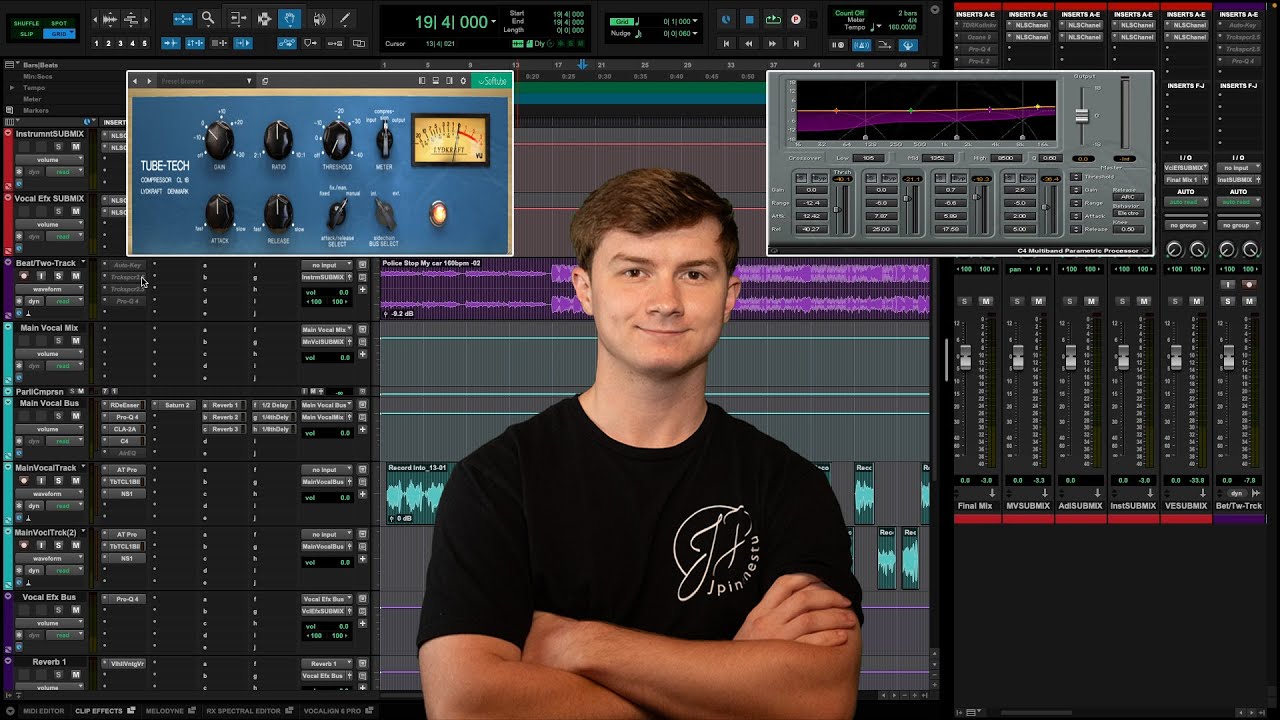
Task: Mute the Beat/Two-Track track
Action: 76,276
